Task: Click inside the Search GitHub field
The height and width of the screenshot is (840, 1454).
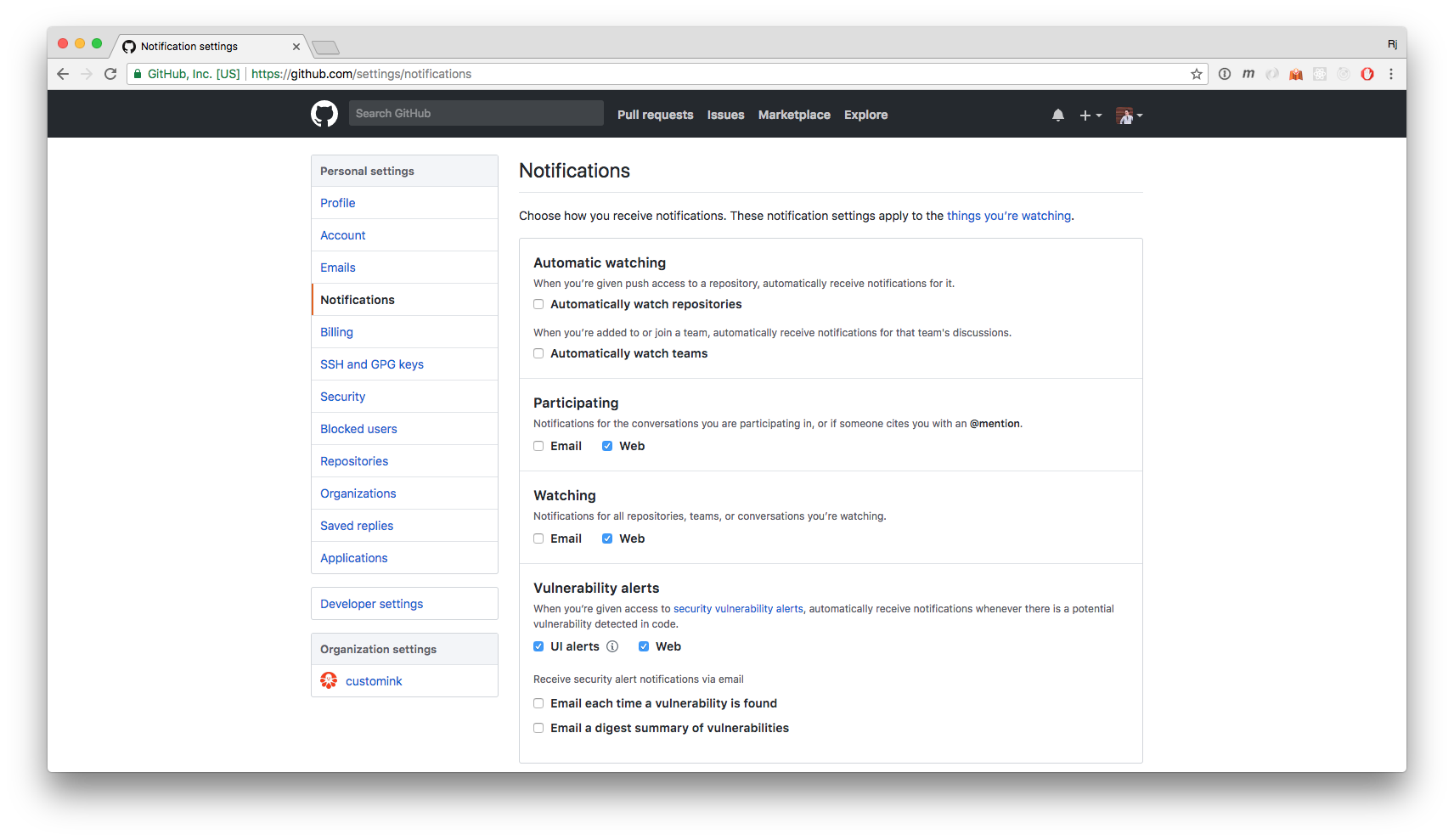Action: pos(476,112)
